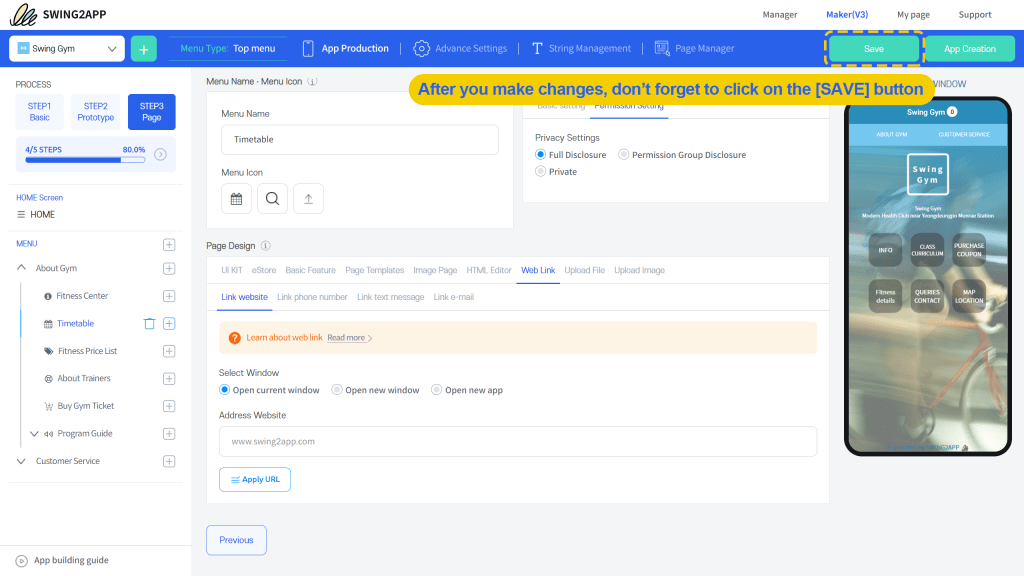The width and height of the screenshot is (1024, 576).
Task: Choose Open new window
Action: 337,390
